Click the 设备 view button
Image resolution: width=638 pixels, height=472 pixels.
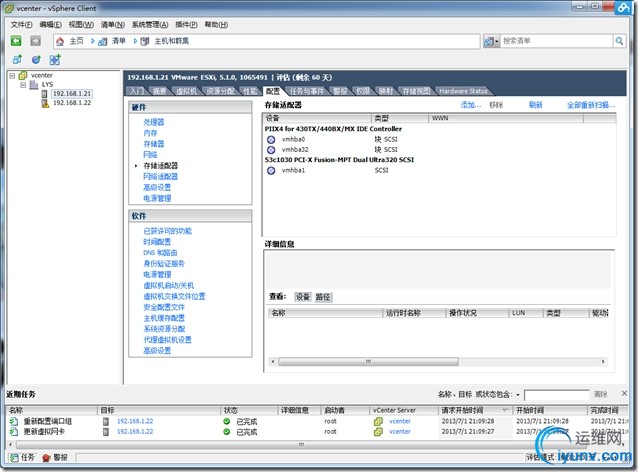click(302, 297)
